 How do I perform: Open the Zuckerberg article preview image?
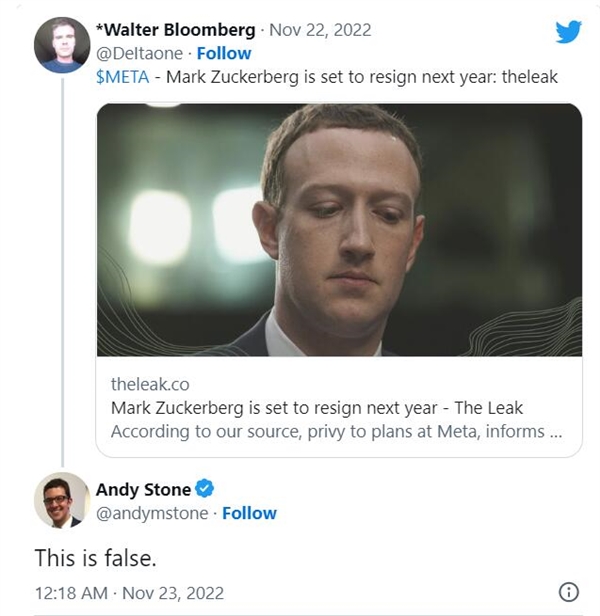(339, 230)
